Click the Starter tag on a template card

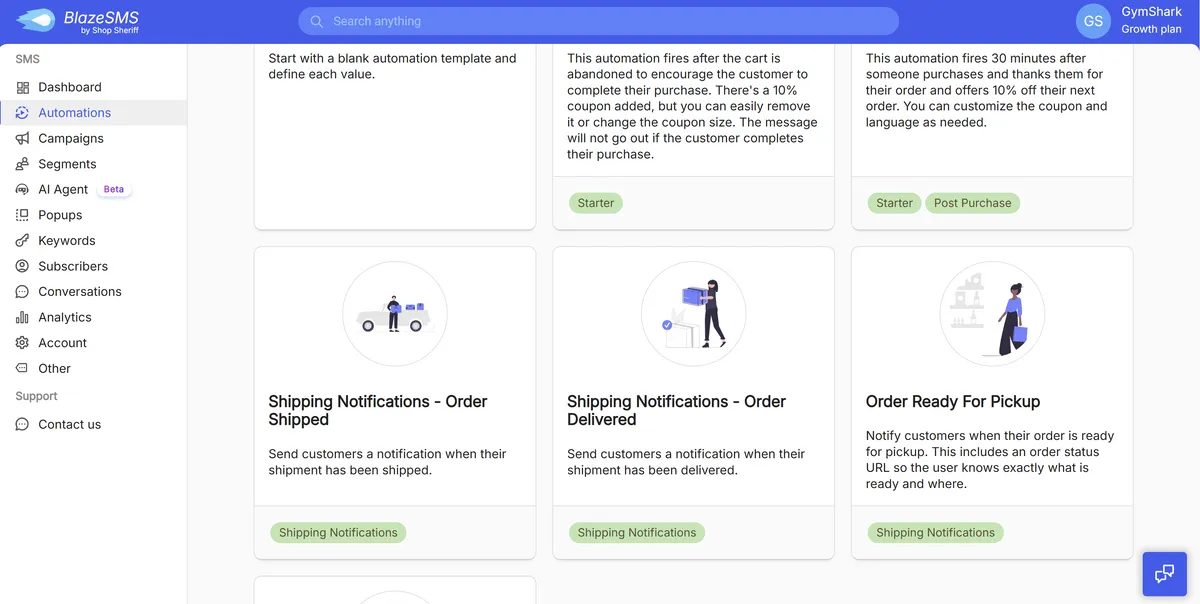point(595,202)
